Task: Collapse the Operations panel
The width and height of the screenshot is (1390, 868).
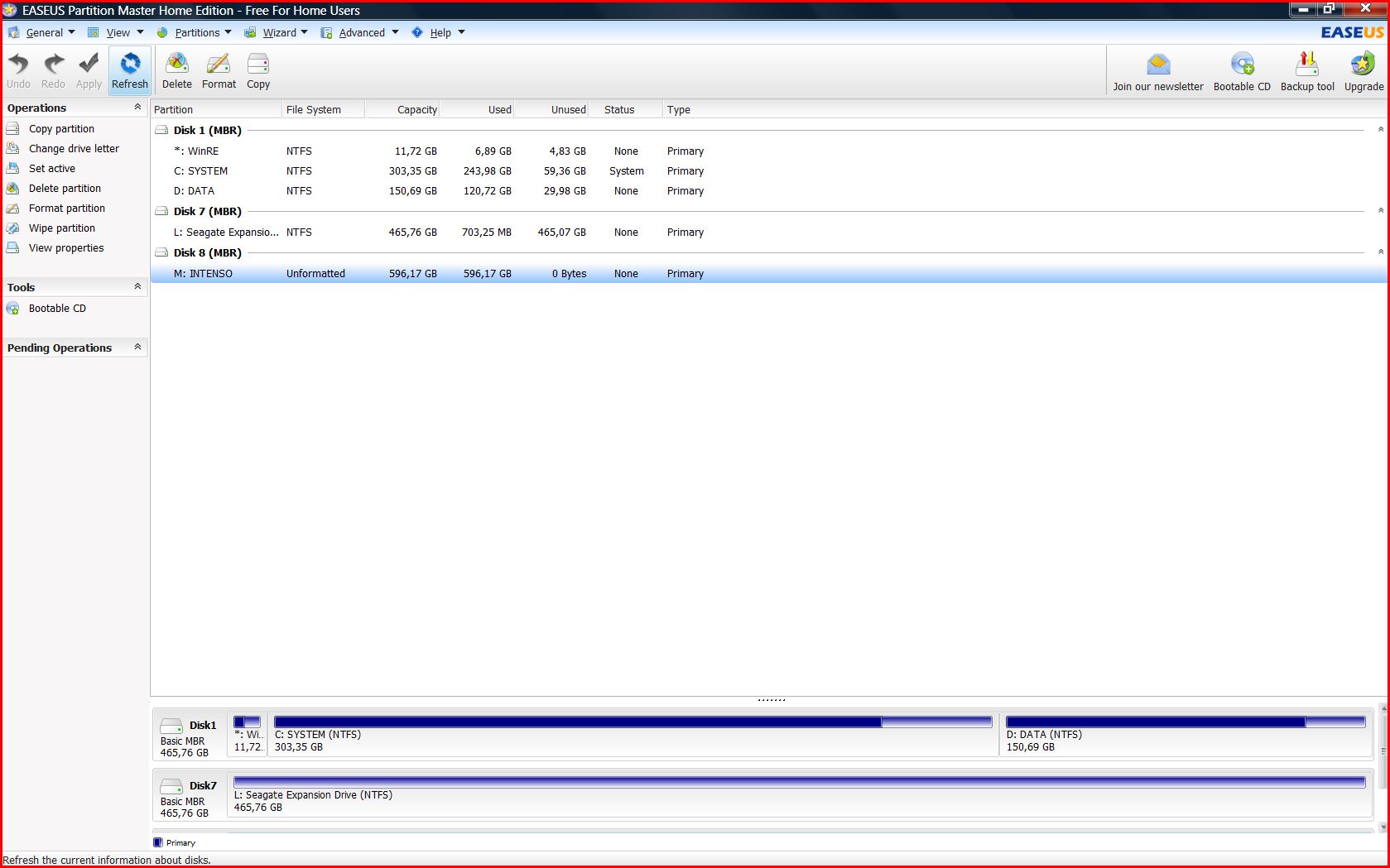Action: click(x=137, y=108)
